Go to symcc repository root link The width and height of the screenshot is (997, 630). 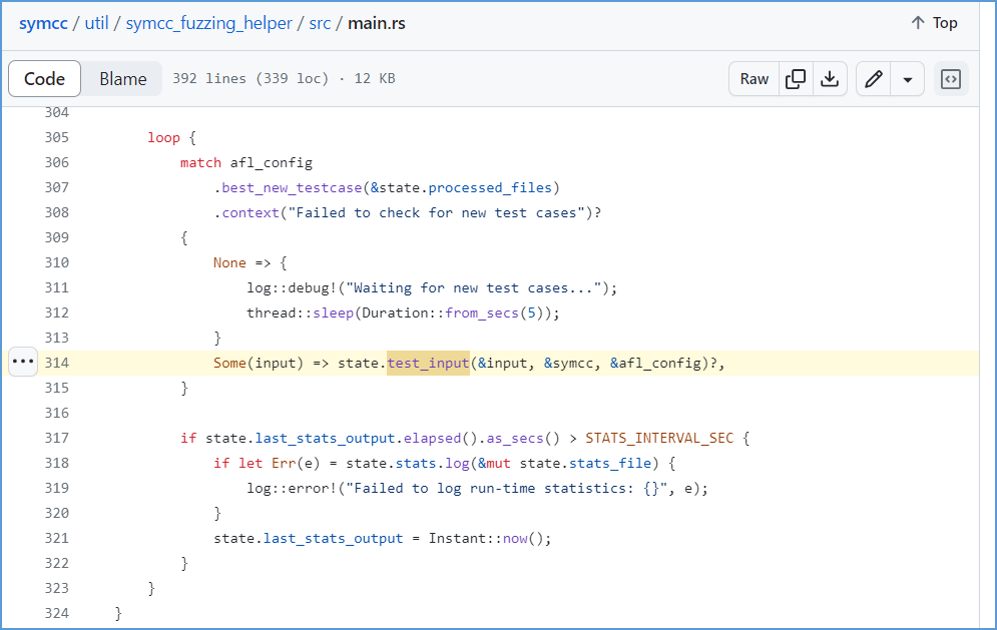coord(43,24)
